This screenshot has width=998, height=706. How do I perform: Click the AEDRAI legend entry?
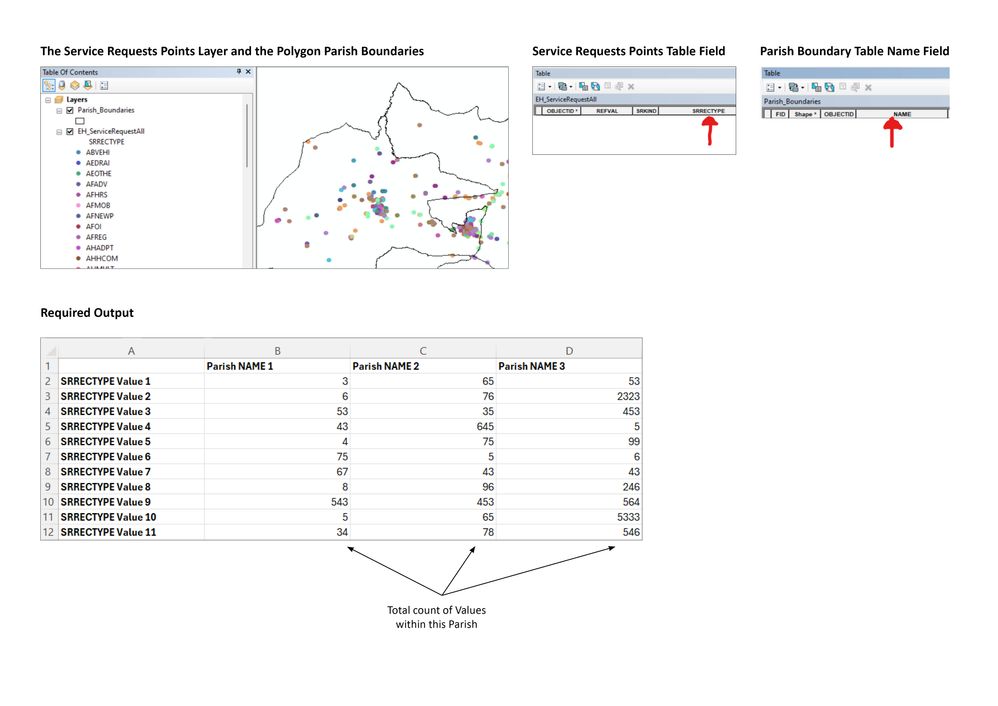[97, 163]
